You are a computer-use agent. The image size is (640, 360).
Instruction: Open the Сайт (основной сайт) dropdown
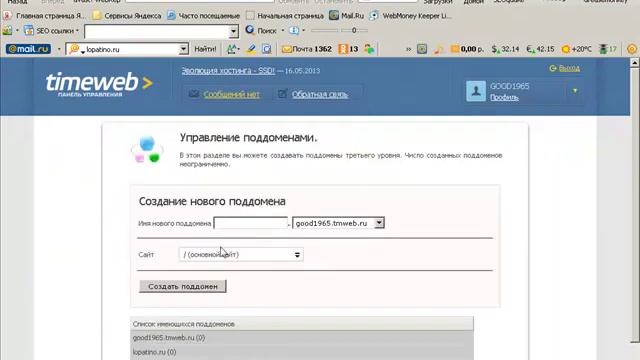click(241, 255)
